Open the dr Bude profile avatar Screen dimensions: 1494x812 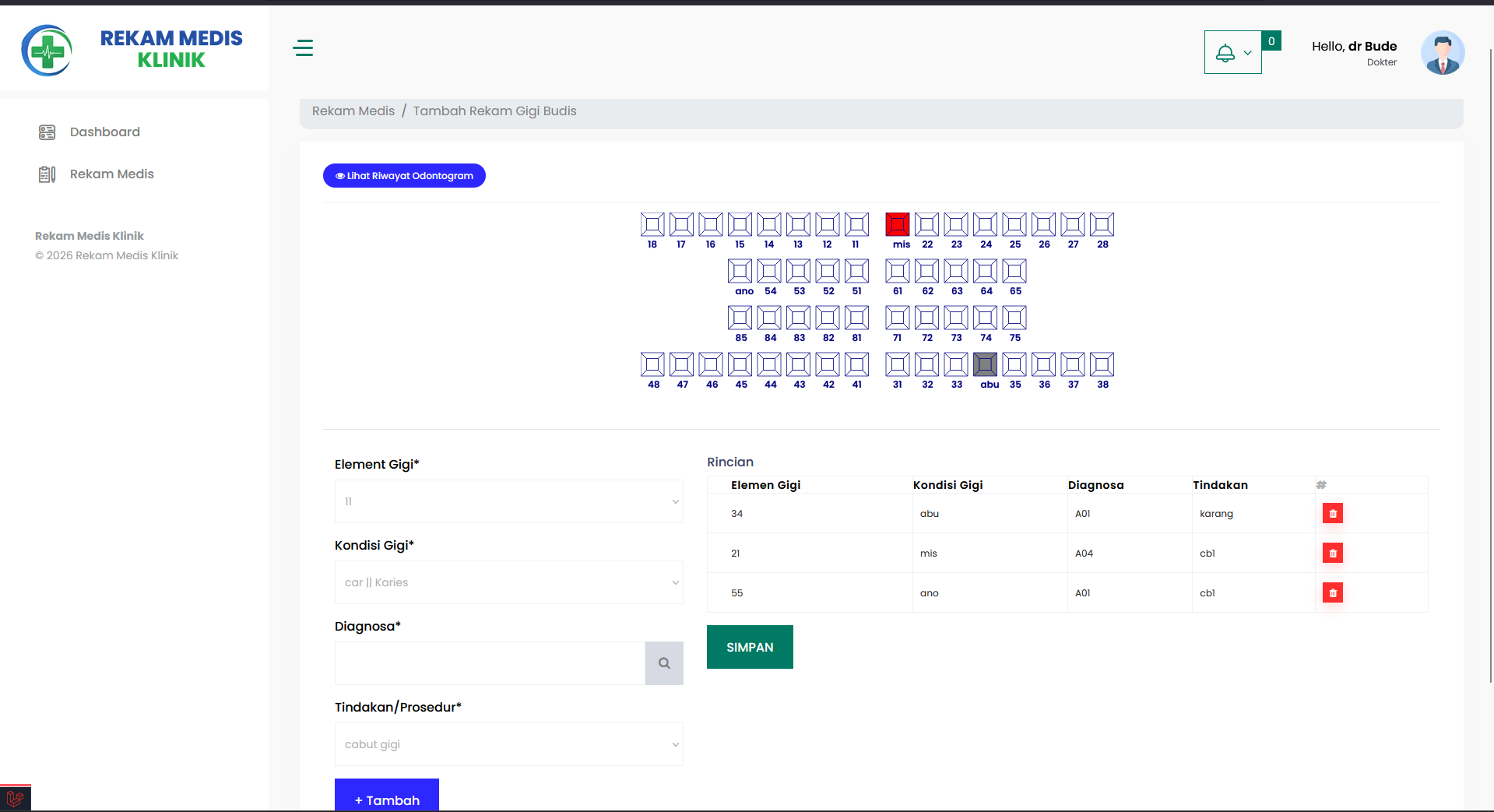point(1443,53)
